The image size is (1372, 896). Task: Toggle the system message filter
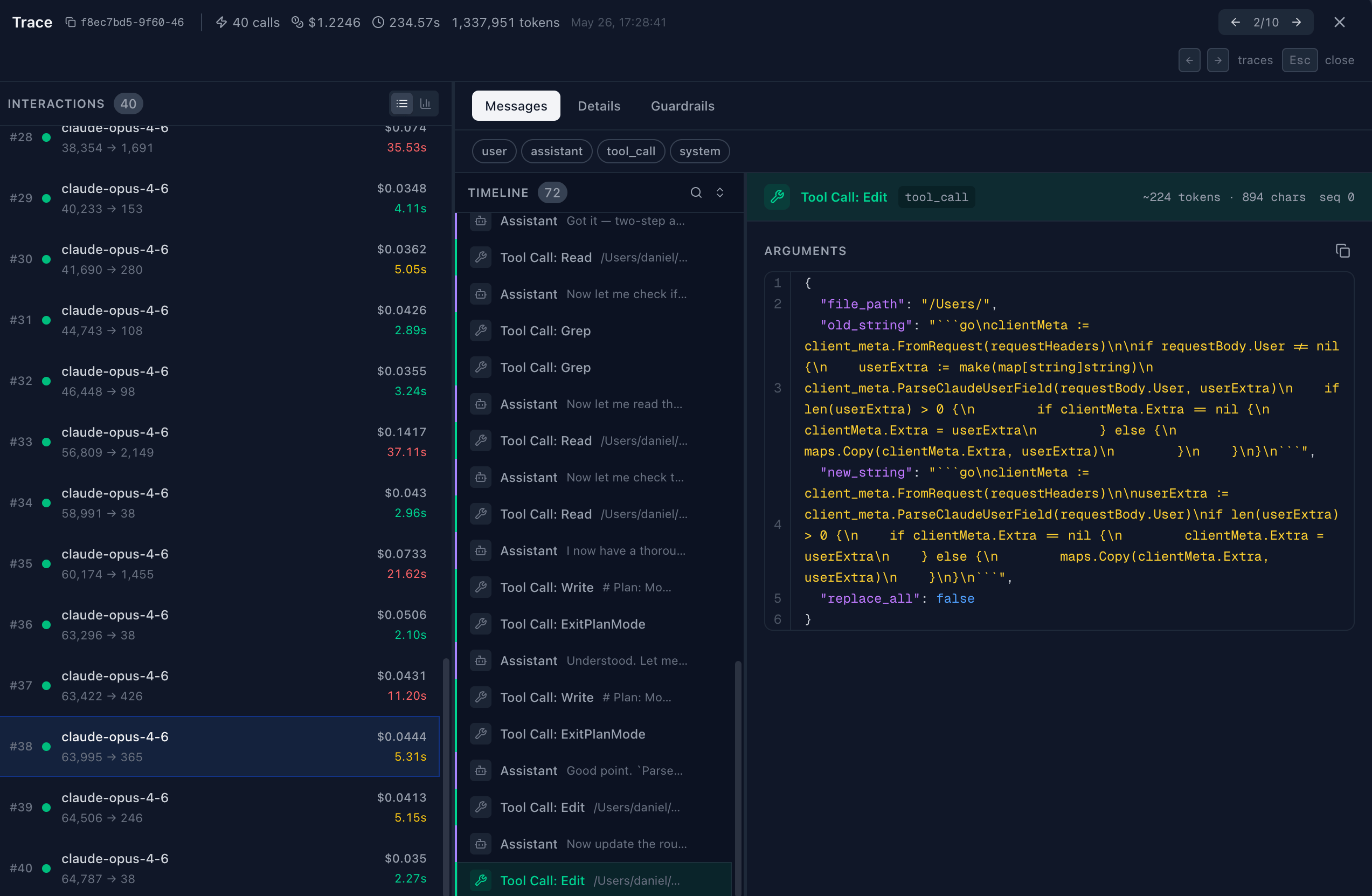(699, 151)
